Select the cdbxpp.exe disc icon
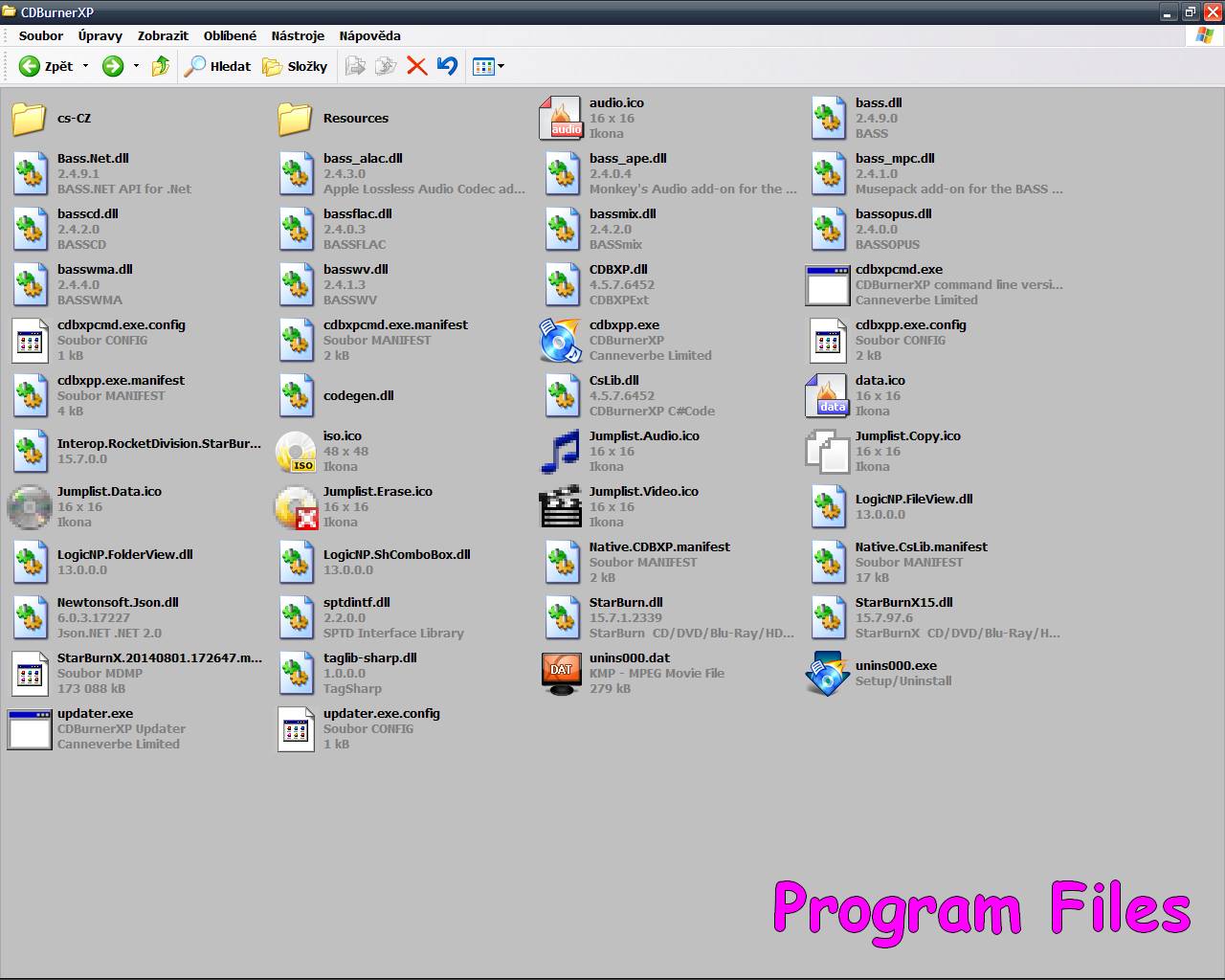Screen dimensions: 1225x980 pos(561,340)
